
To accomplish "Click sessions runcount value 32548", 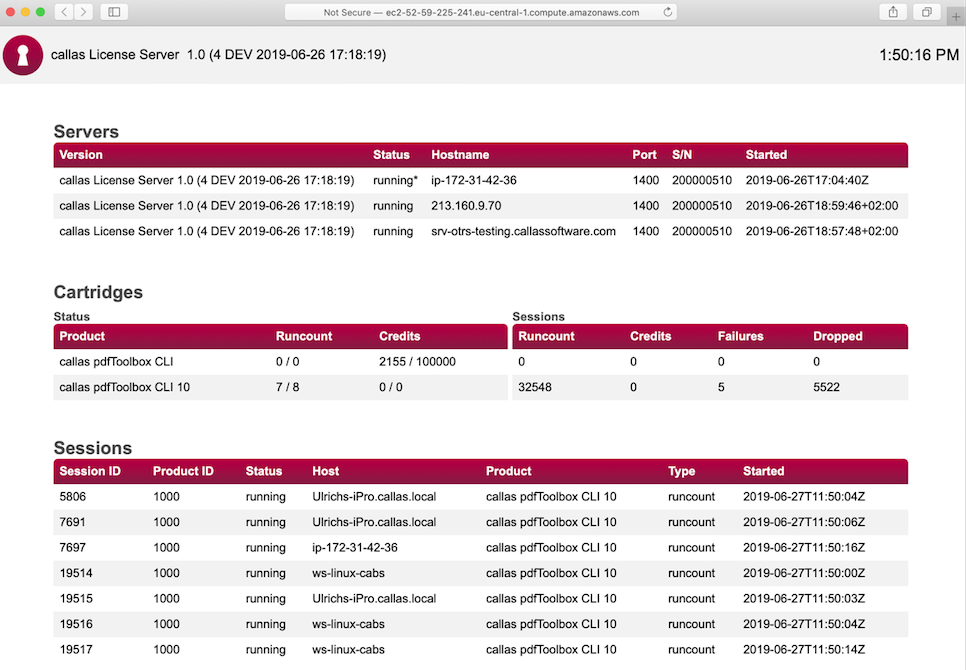I will tap(535, 387).
